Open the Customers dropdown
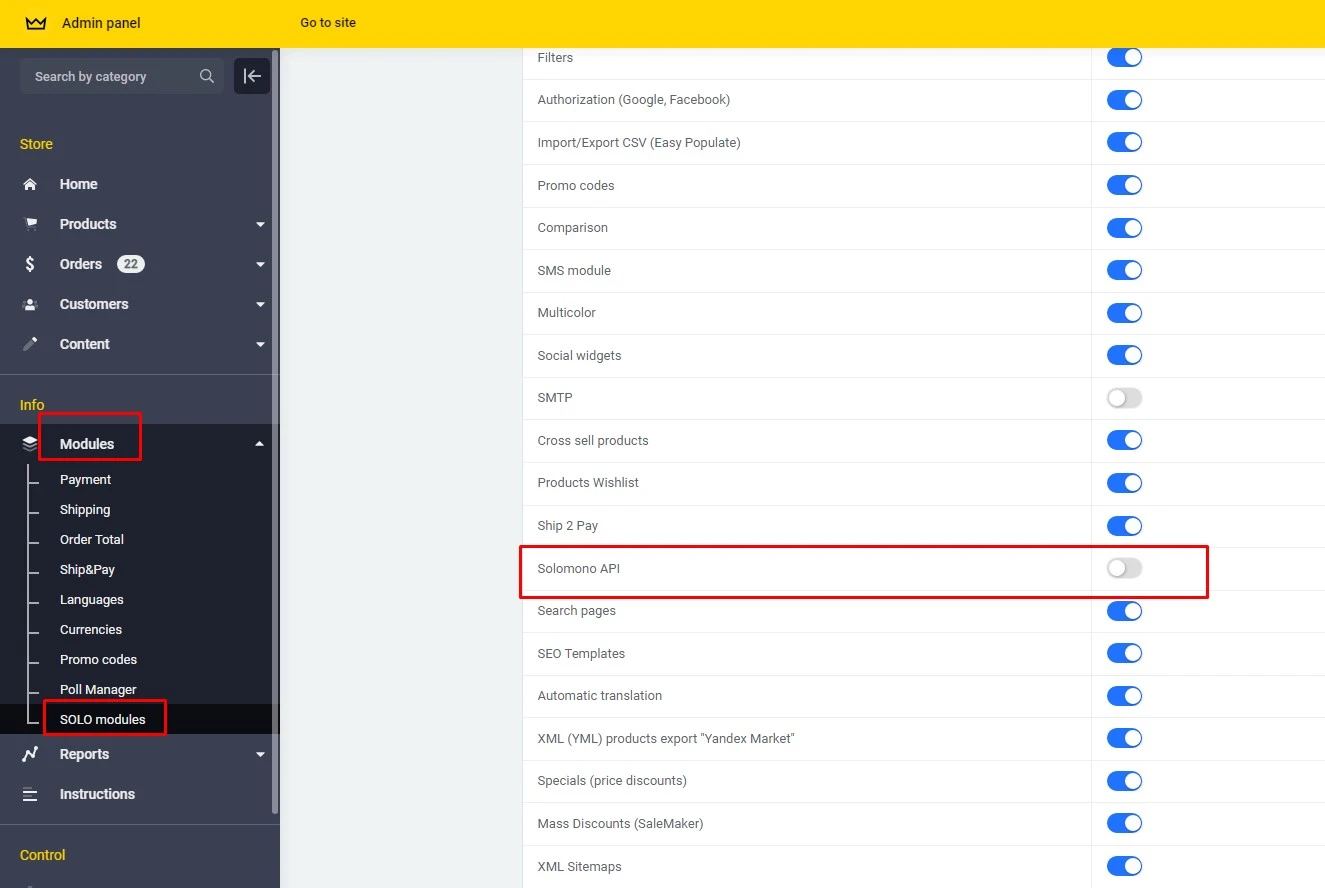The height and width of the screenshot is (888, 1325). coord(259,304)
